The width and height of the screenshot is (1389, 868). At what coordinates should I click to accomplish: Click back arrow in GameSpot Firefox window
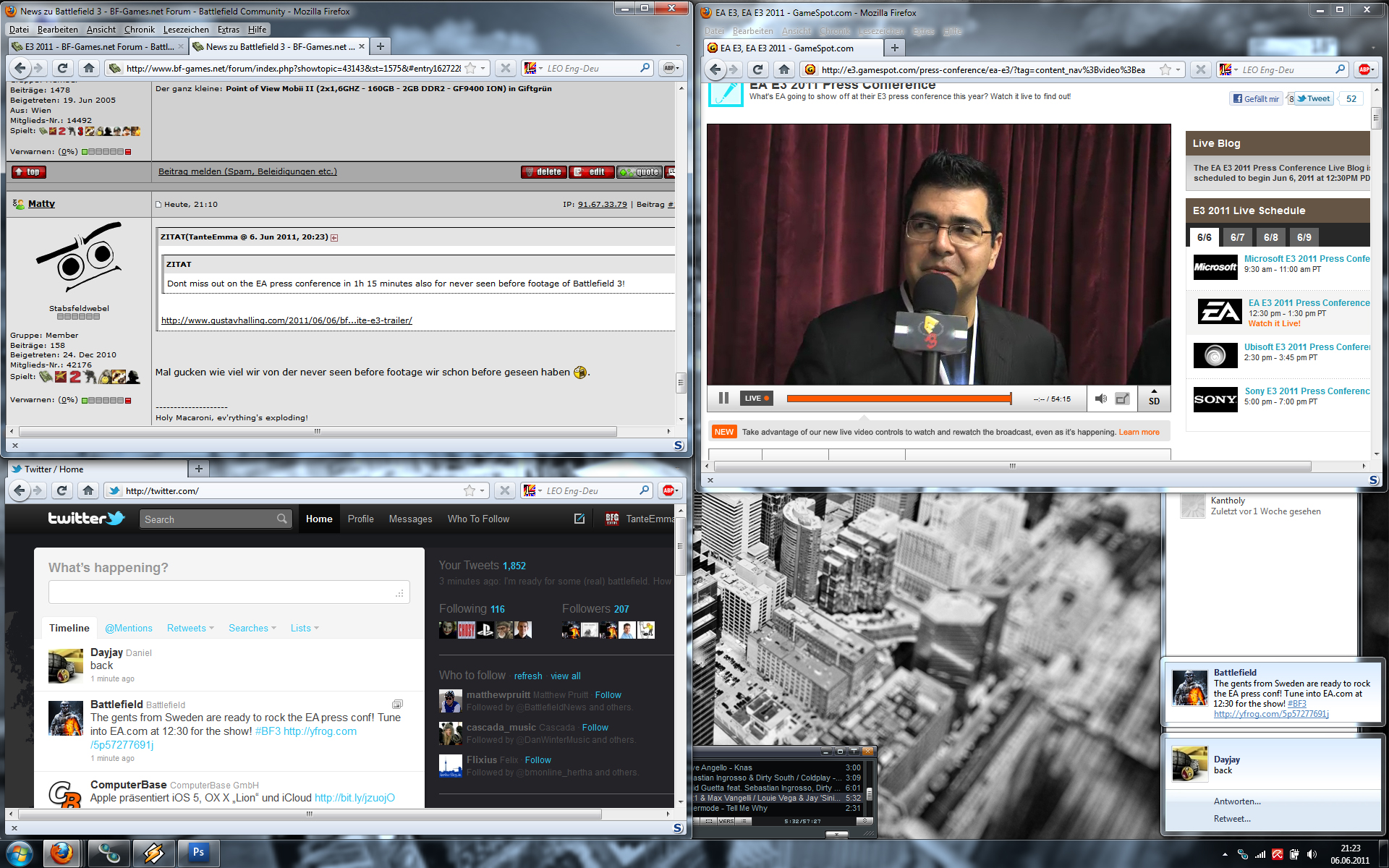pyautogui.click(x=715, y=69)
